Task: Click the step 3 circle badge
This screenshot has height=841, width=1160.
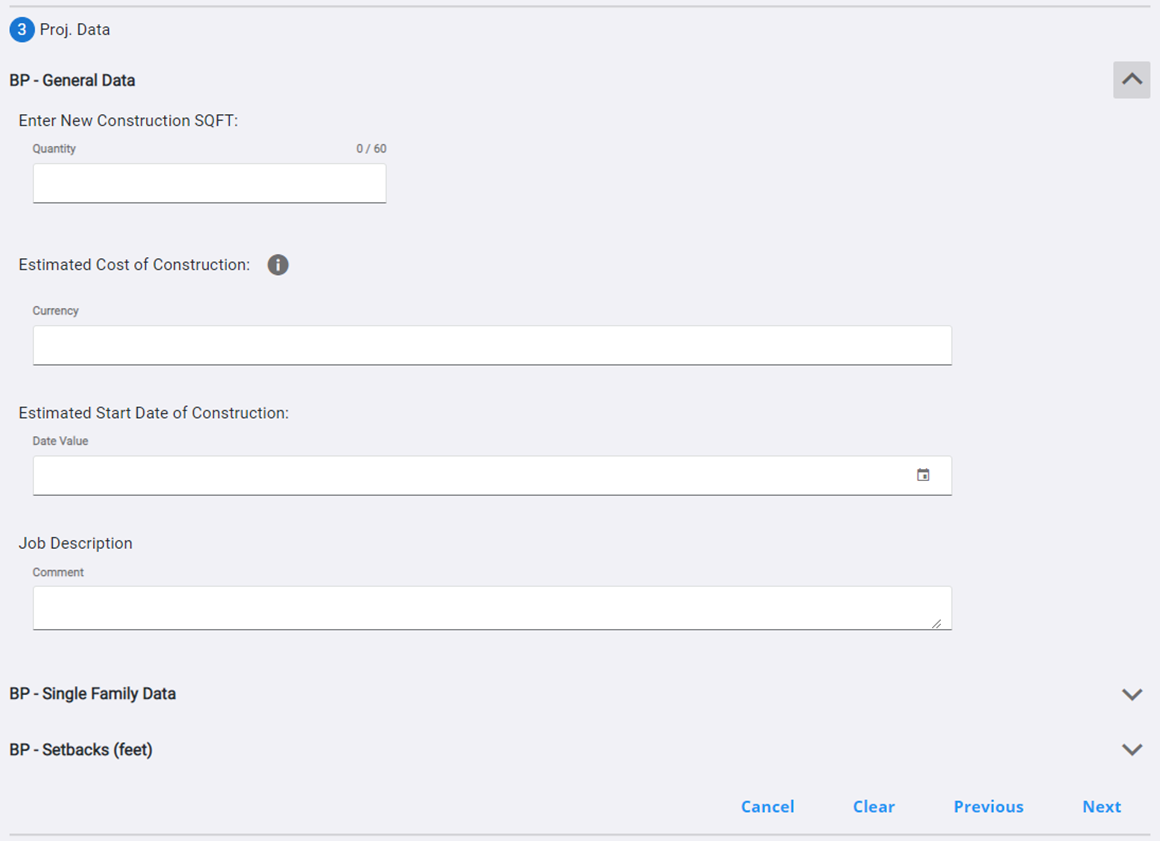Action: coord(22,30)
